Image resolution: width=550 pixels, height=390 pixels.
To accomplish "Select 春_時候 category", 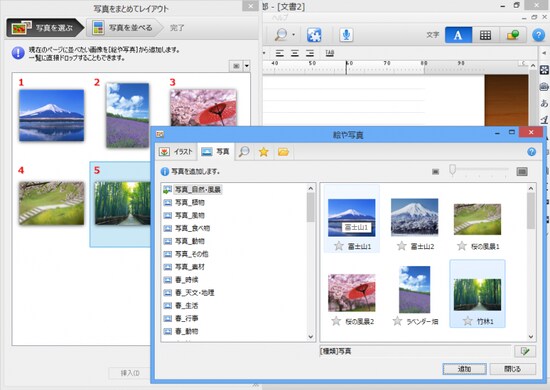I will (x=181, y=280).
